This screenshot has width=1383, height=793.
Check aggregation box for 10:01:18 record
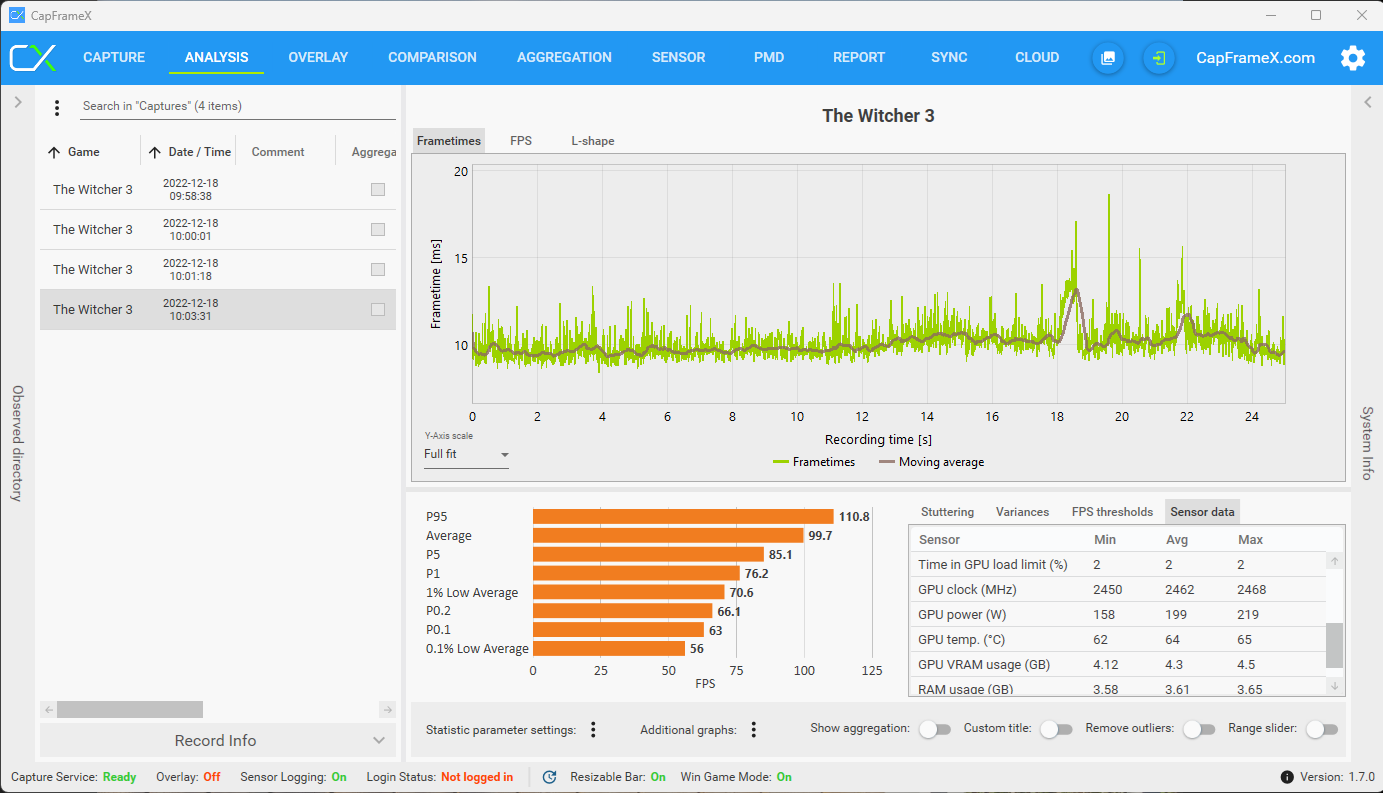[378, 270]
